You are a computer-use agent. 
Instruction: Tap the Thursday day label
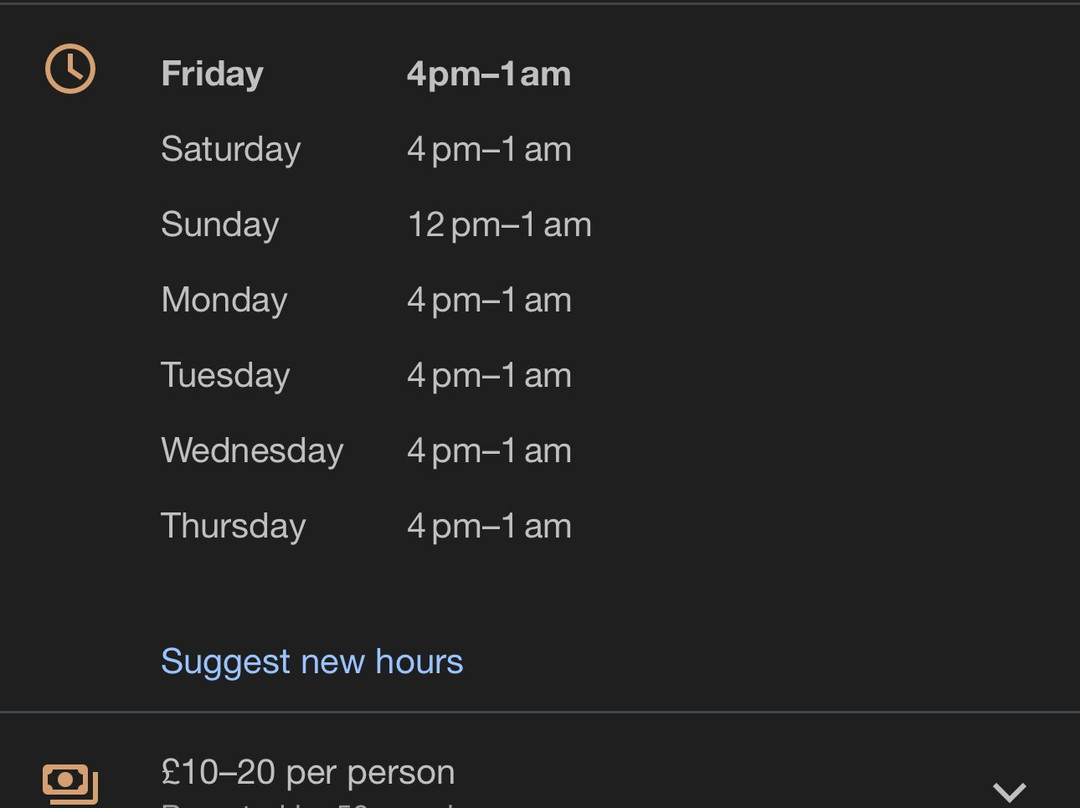(233, 526)
